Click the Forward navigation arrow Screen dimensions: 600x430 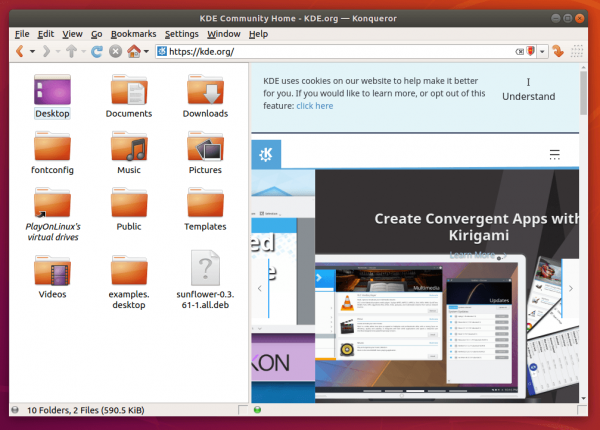coord(46,51)
